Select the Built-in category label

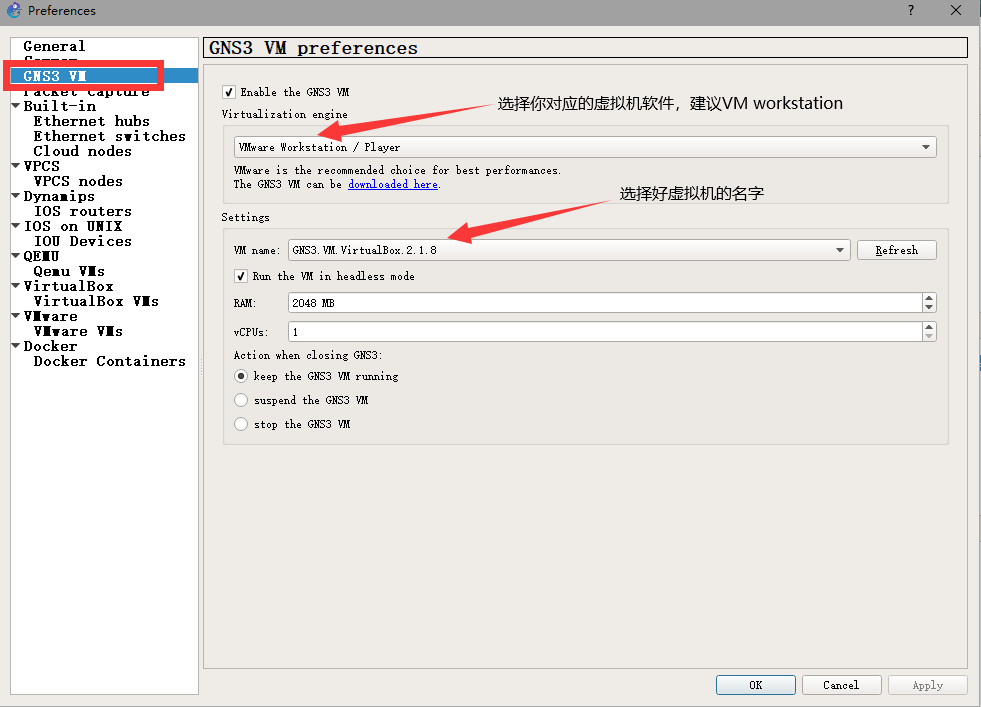click(59, 106)
